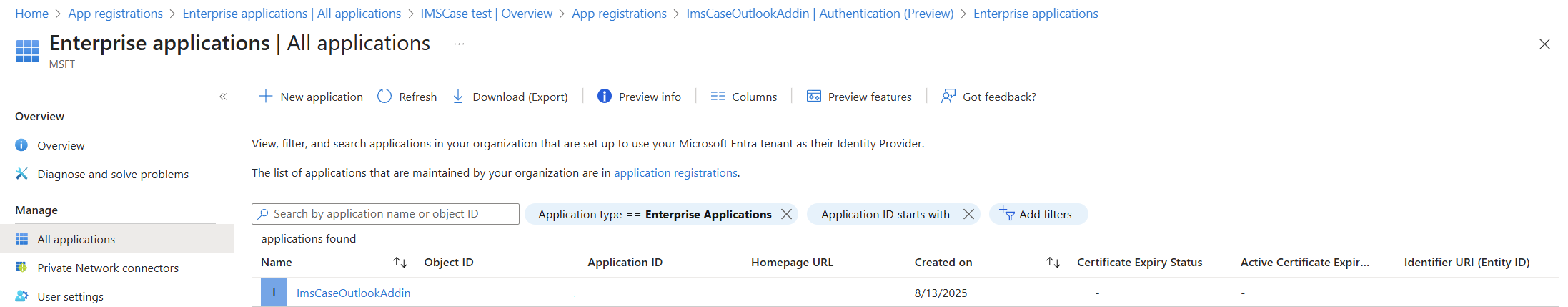This screenshot has height=307, width=1568.
Task: Click the ImsCaseOutlookAddin blue letter tile
Action: pos(274,293)
